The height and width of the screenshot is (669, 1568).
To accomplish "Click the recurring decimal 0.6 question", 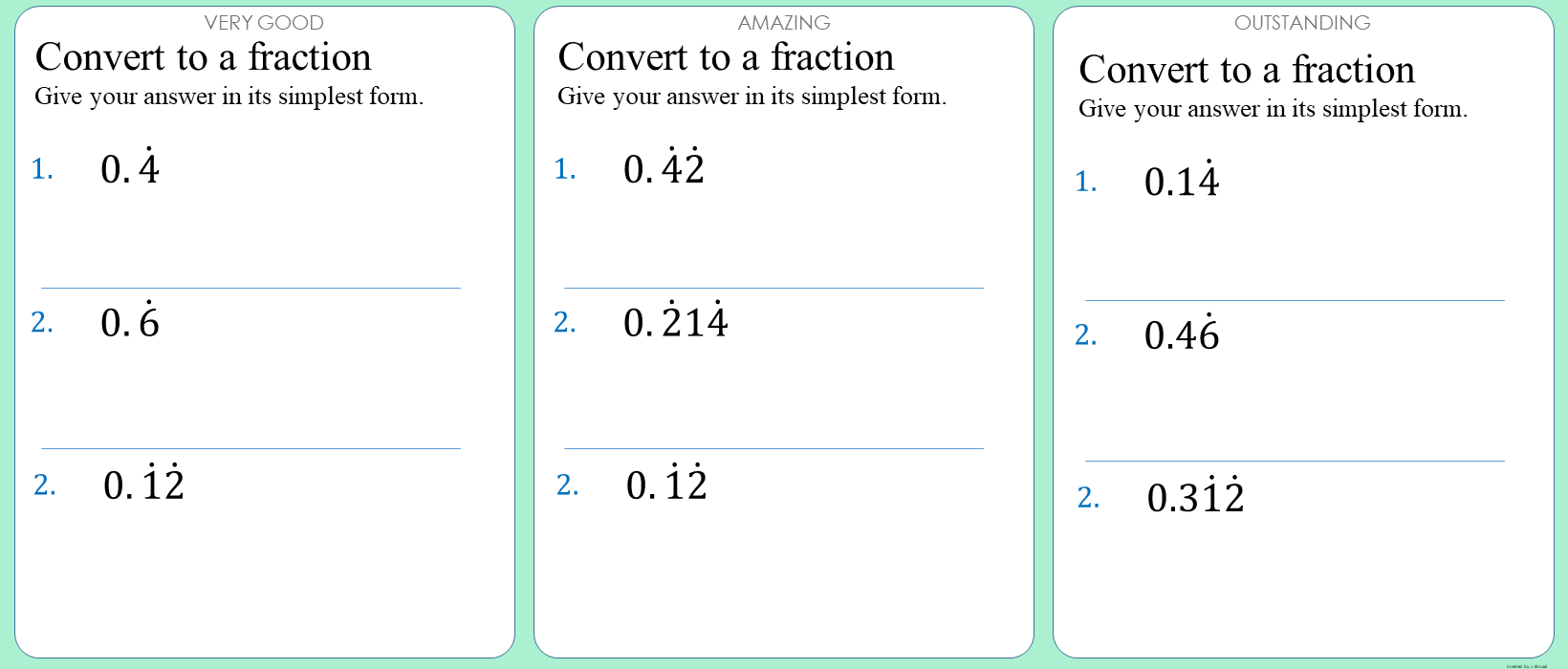I will pos(130,322).
